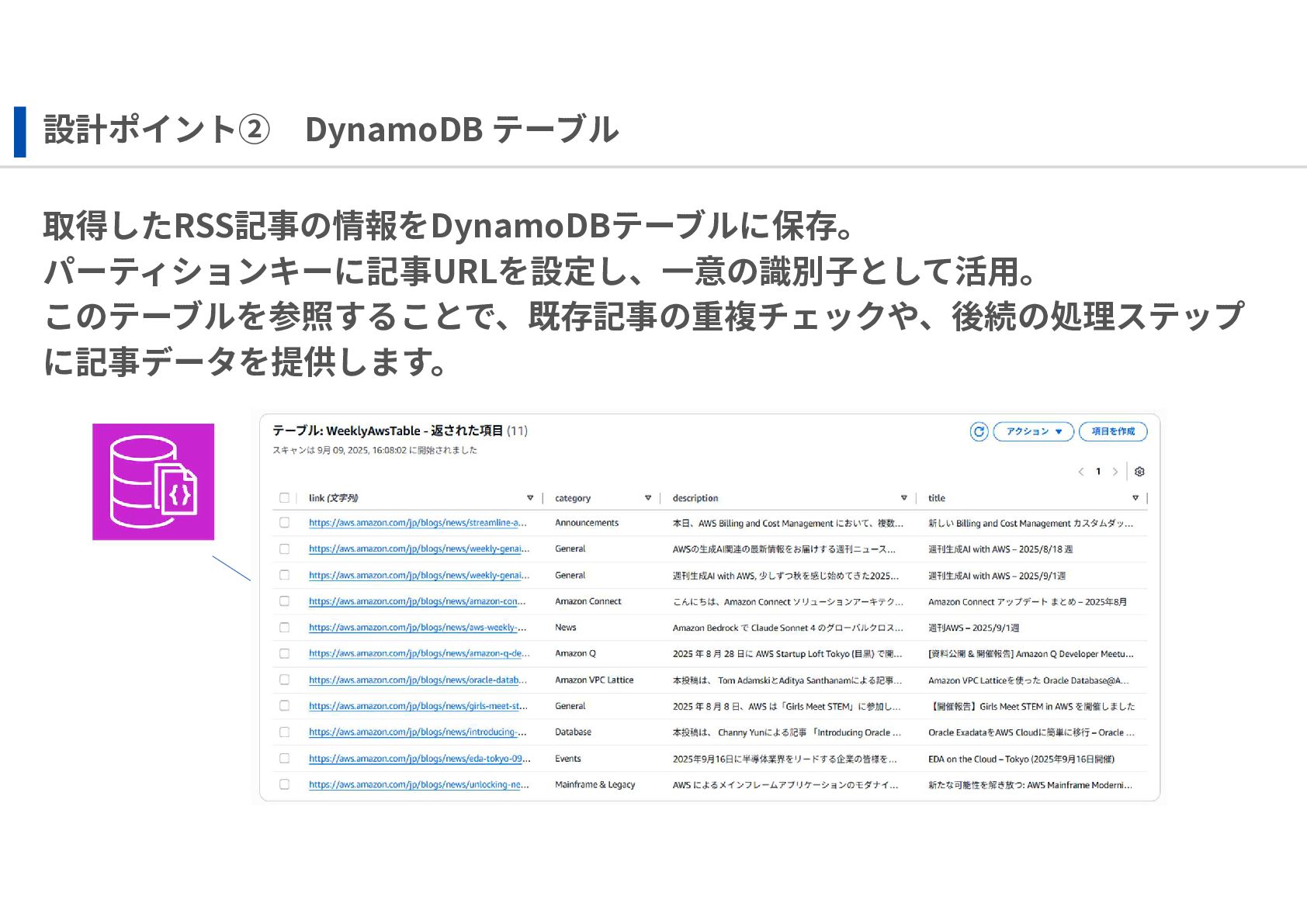
Task: Click title Amazon Connect アップデート まとめ
Action: click(x=1028, y=601)
